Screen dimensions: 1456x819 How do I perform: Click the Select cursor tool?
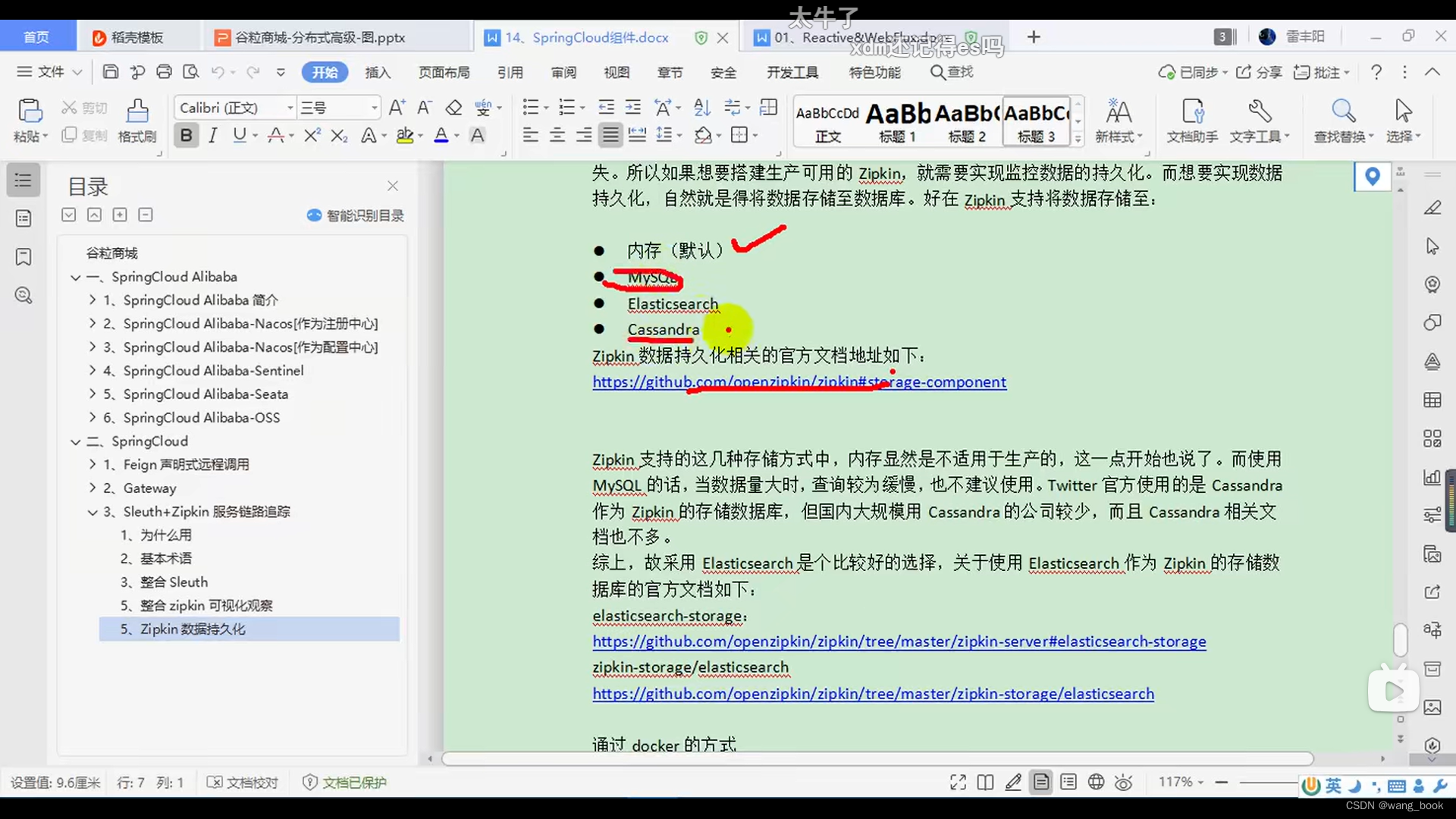click(x=1403, y=121)
